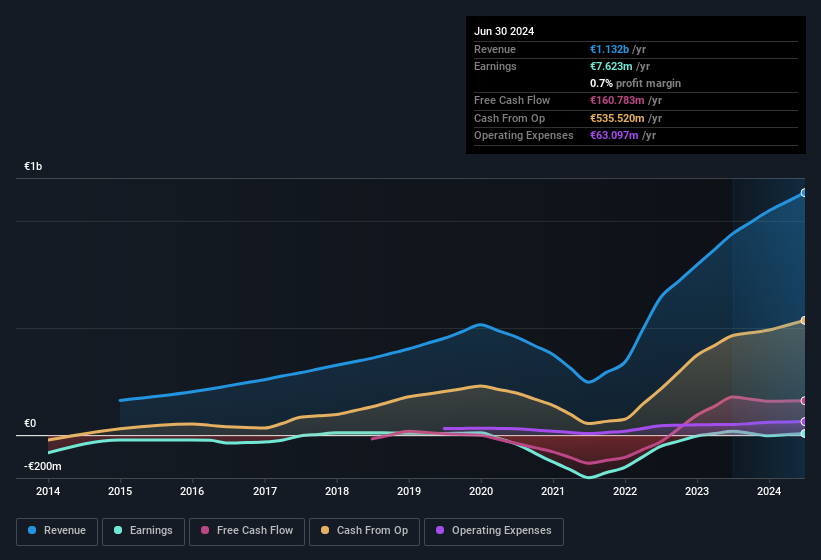The height and width of the screenshot is (560, 821).
Task: Click the 2024 x-axis label
Action: pyautogui.click(x=769, y=491)
